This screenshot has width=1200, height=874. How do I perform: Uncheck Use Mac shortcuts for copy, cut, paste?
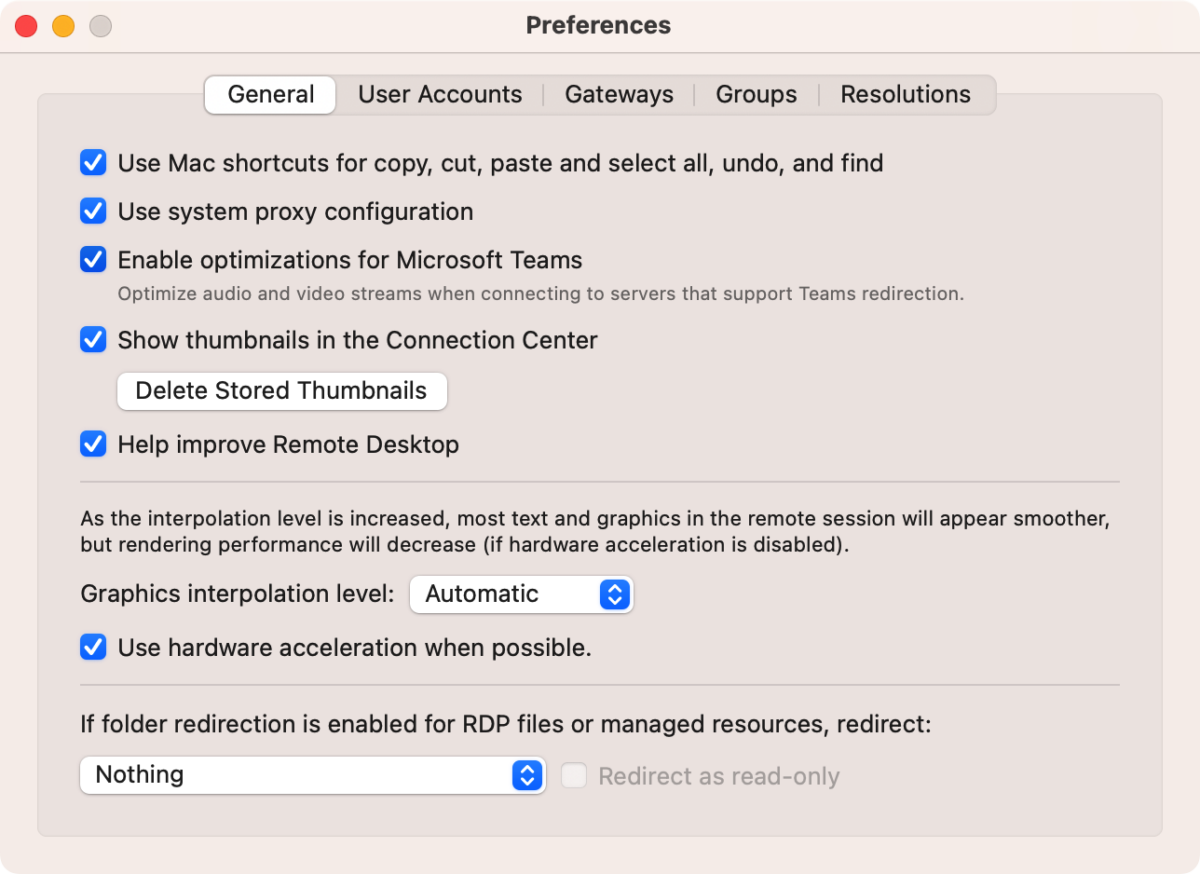(x=93, y=163)
